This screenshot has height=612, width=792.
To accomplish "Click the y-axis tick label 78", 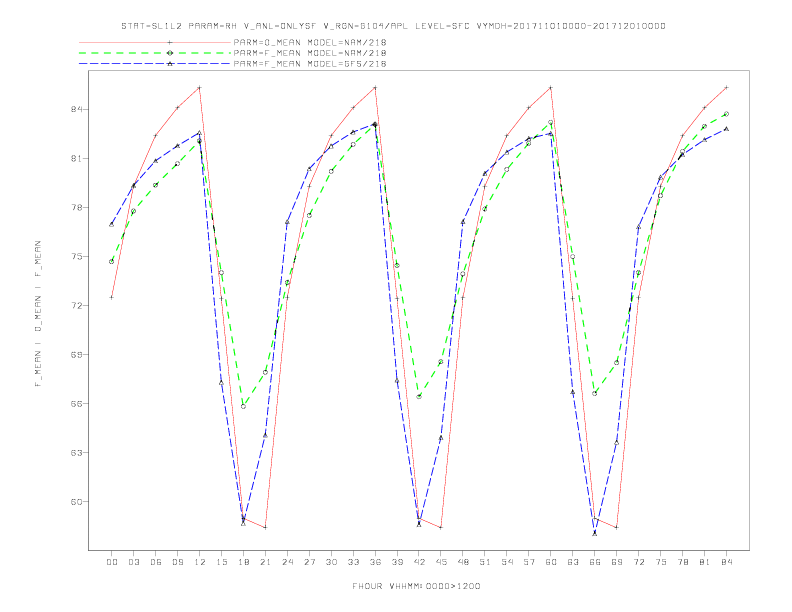I will [x=76, y=207].
